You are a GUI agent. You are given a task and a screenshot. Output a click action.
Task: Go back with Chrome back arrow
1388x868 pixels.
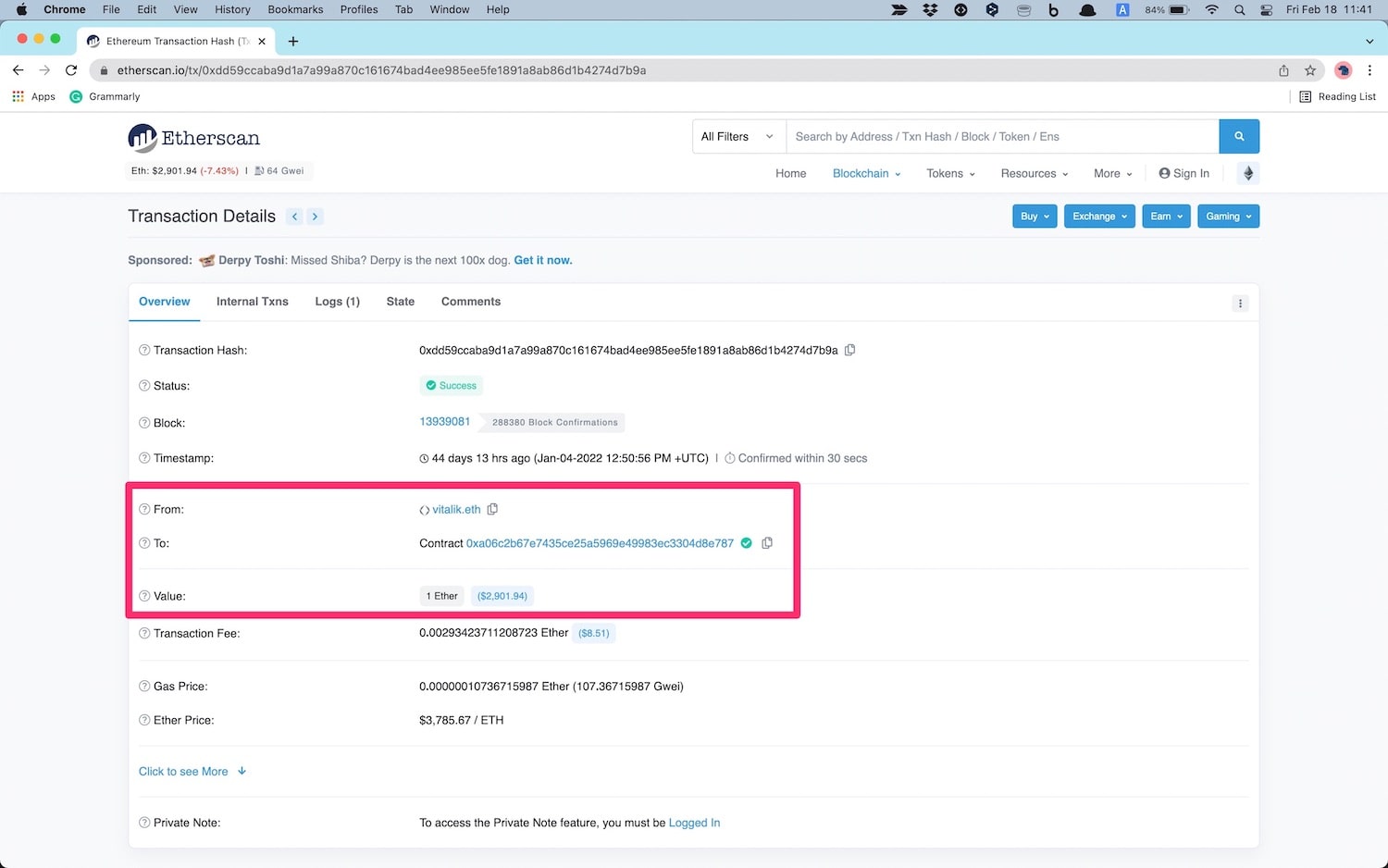point(18,70)
